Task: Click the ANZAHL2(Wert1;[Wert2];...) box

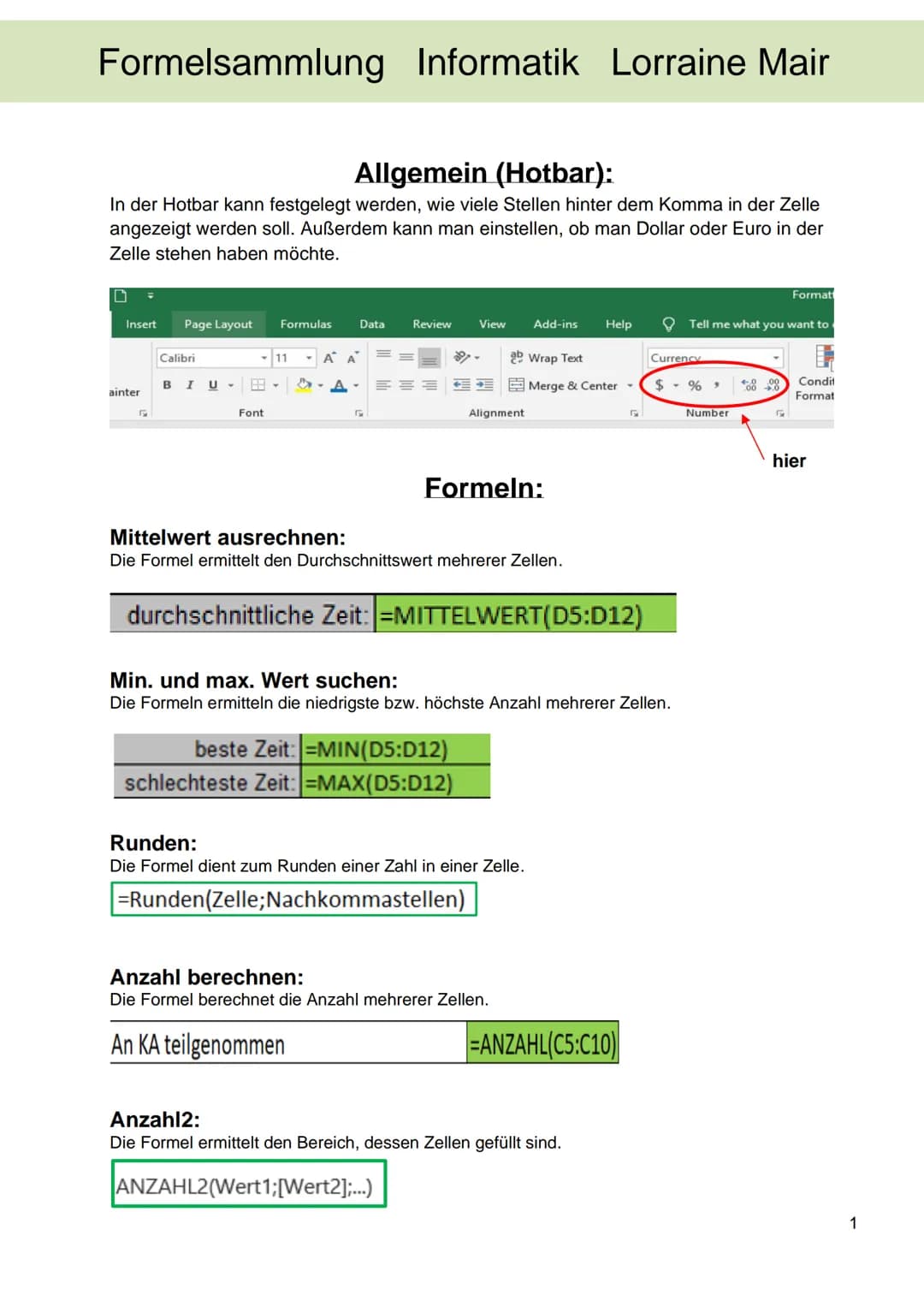Action: [x=249, y=1185]
